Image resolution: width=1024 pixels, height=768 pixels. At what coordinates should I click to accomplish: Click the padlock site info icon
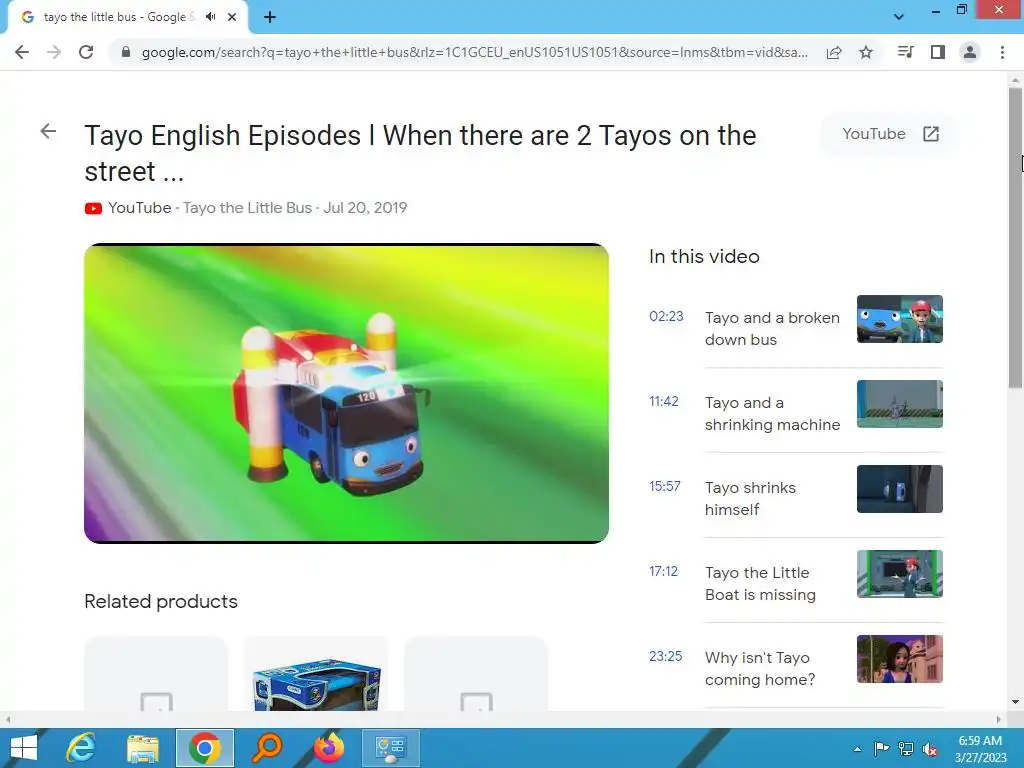tap(126, 52)
